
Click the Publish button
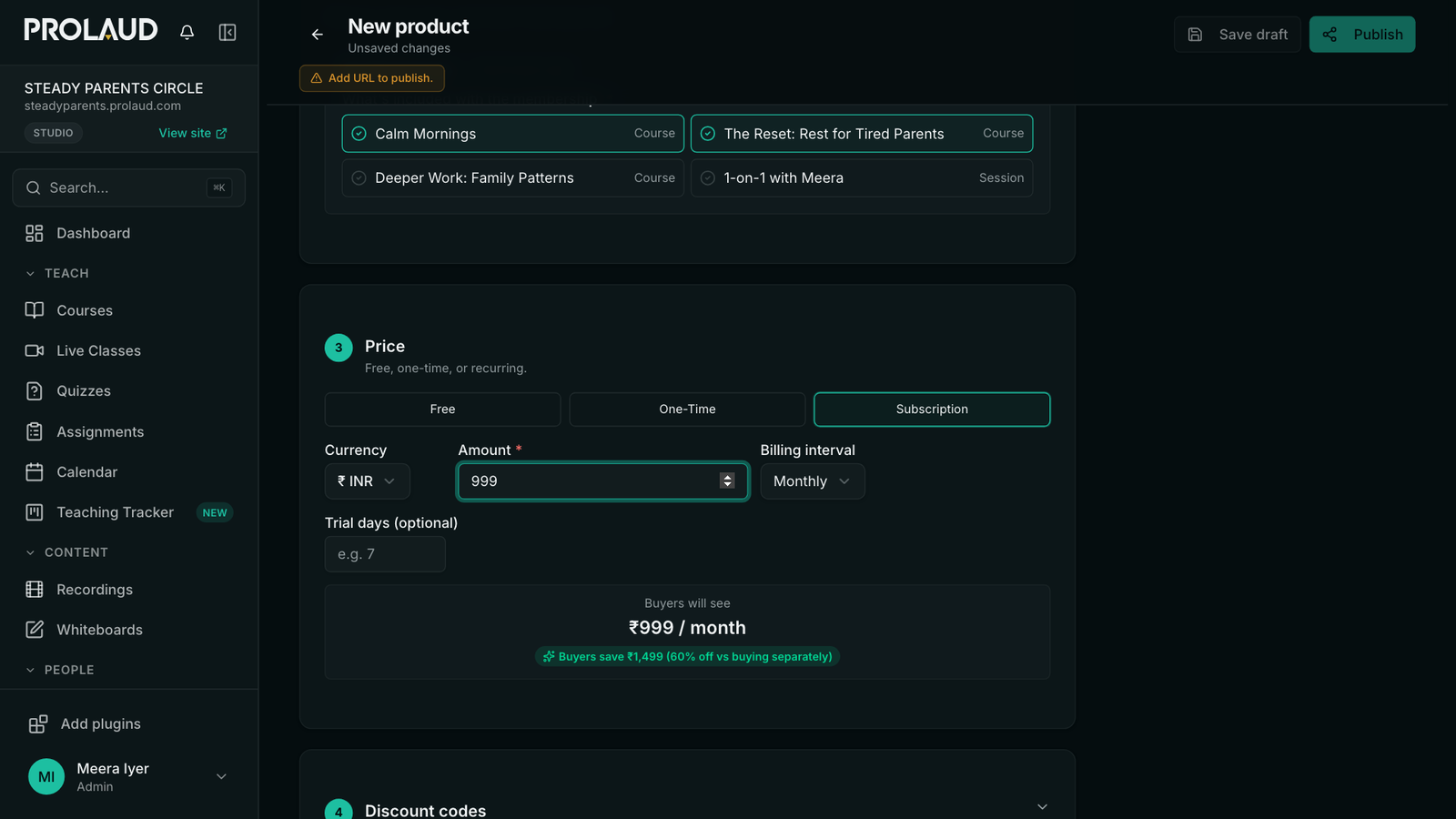(x=1362, y=35)
